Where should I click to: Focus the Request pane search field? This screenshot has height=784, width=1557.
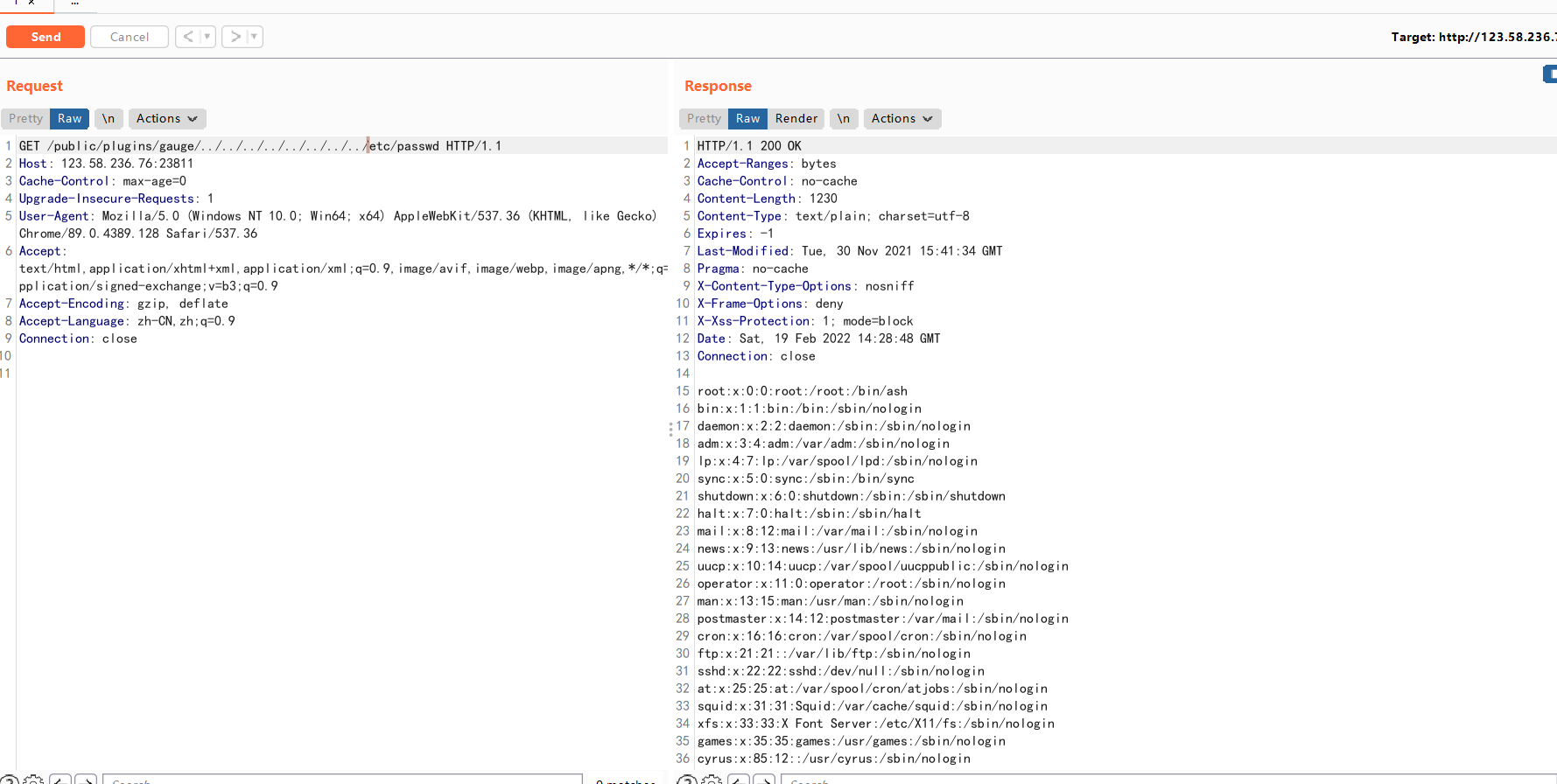(x=342, y=780)
